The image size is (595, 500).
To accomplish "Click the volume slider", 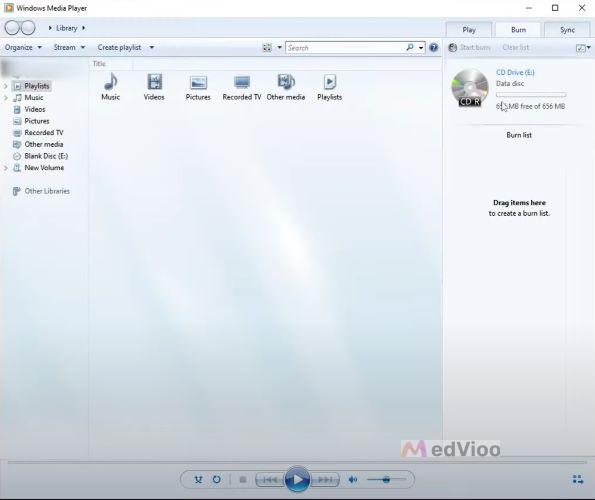I will pyautogui.click(x=386, y=480).
